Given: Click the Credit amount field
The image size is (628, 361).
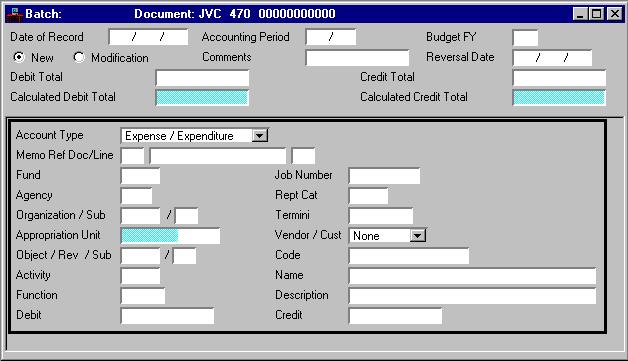Looking at the screenshot, I should [395, 316].
